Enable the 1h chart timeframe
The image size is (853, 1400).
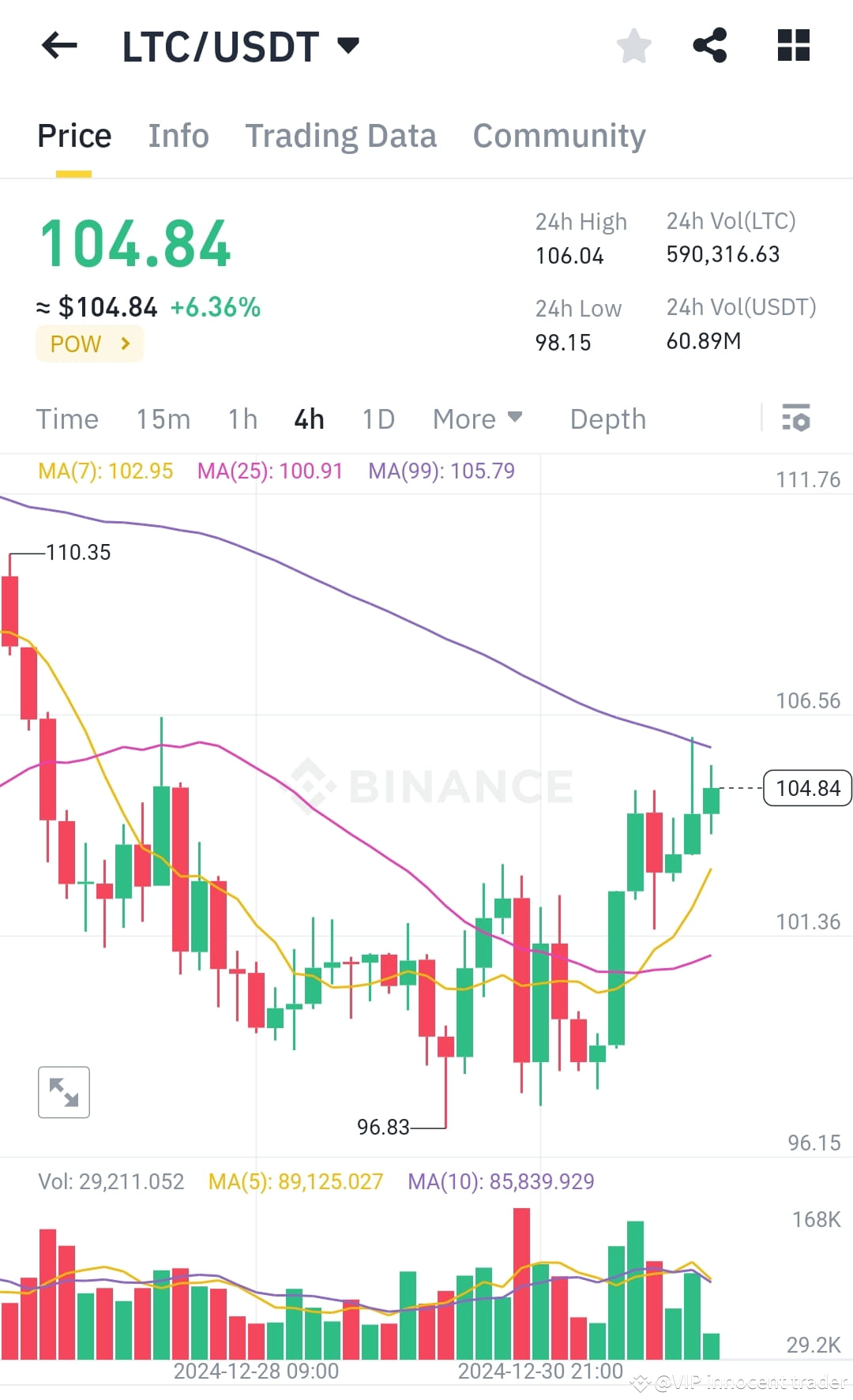(242, 418)
